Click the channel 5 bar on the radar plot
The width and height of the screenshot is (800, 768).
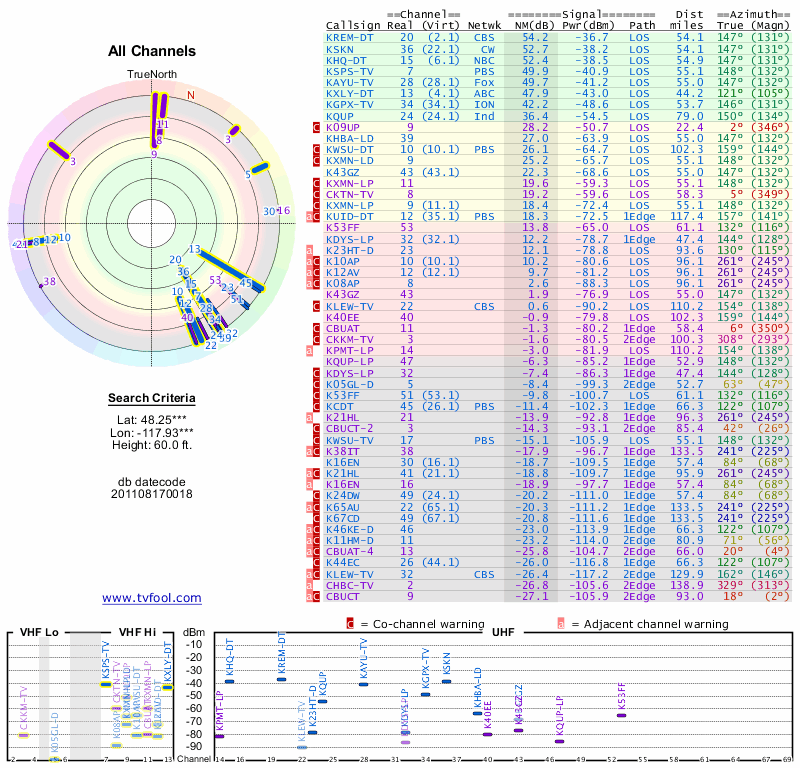point(260,168)
